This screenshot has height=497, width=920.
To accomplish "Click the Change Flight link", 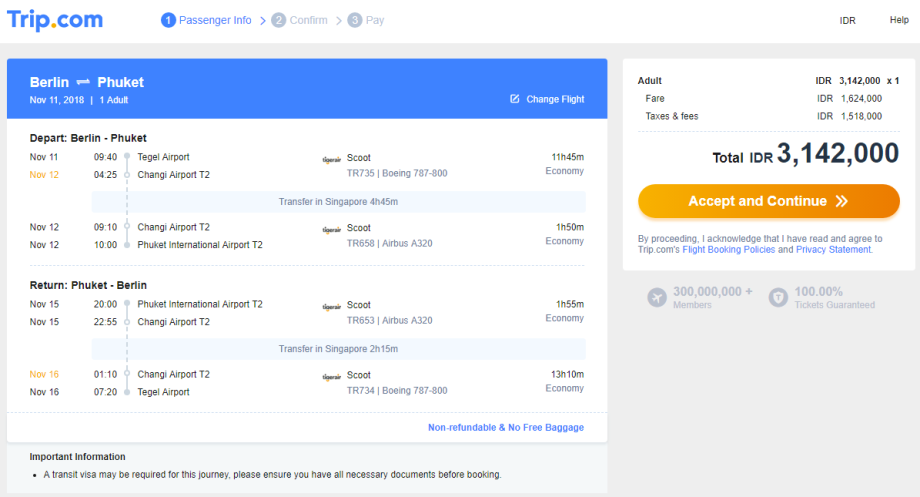I will pyautogui.click(x=555, y=99).
